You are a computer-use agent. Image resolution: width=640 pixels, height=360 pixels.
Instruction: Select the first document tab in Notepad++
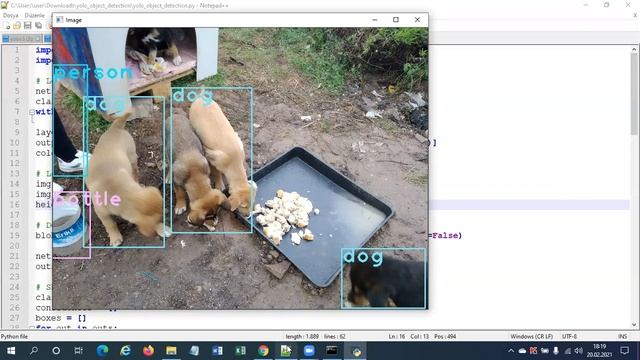22,39
